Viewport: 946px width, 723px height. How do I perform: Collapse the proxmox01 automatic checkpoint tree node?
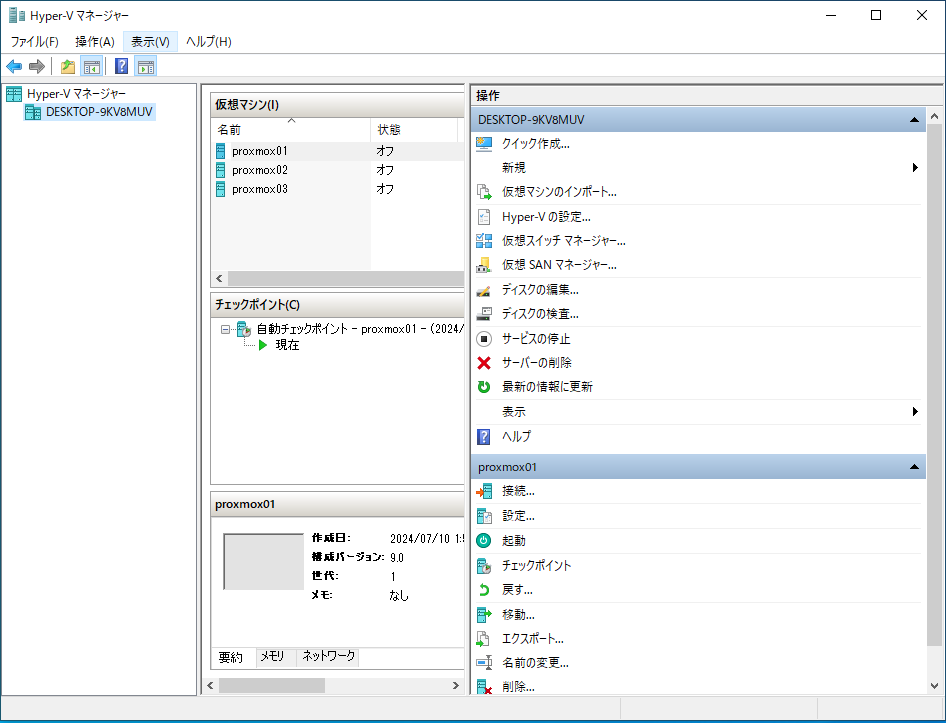tap(226, 329)
